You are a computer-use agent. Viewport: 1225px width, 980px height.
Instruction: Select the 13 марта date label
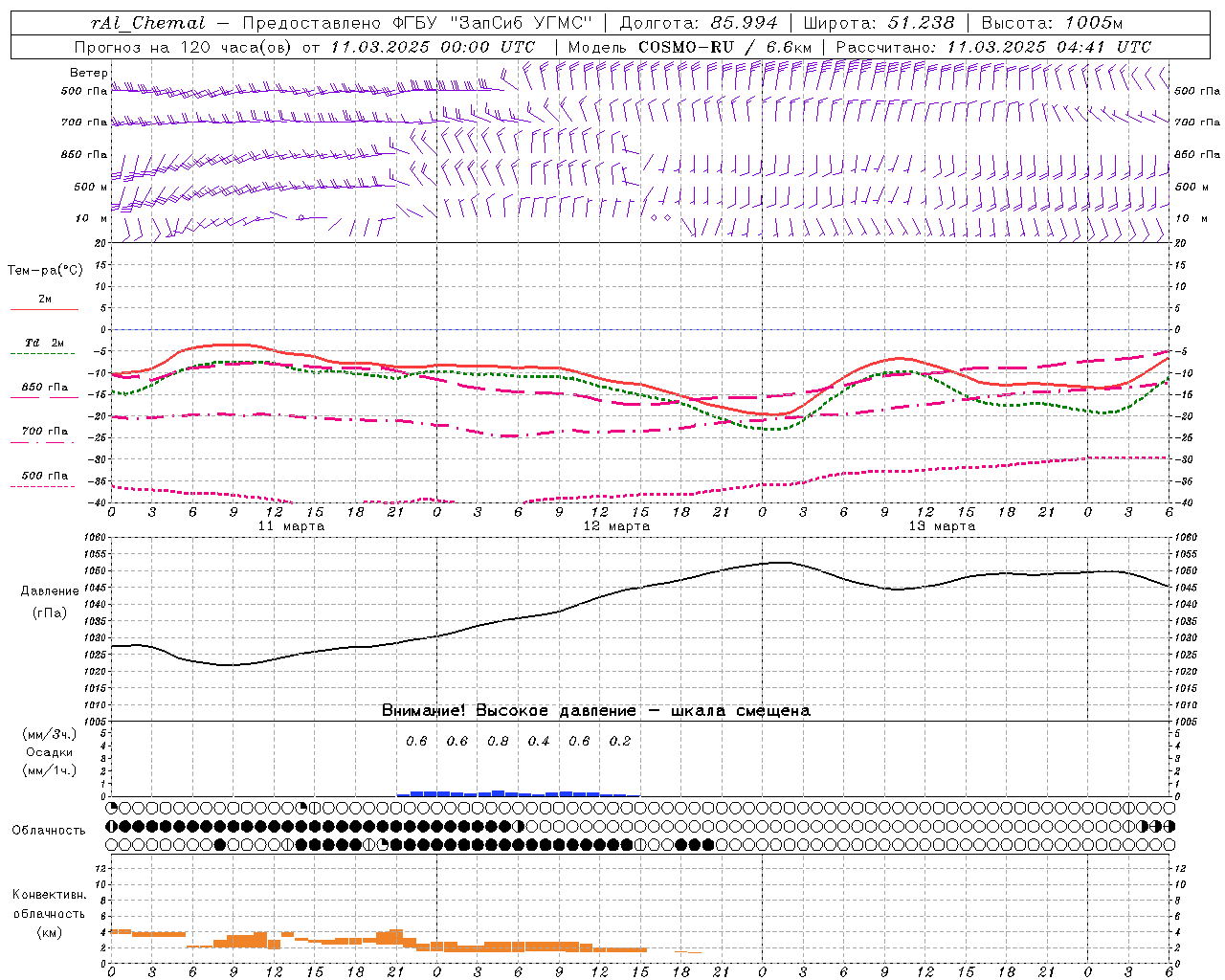tap(942, 526)
